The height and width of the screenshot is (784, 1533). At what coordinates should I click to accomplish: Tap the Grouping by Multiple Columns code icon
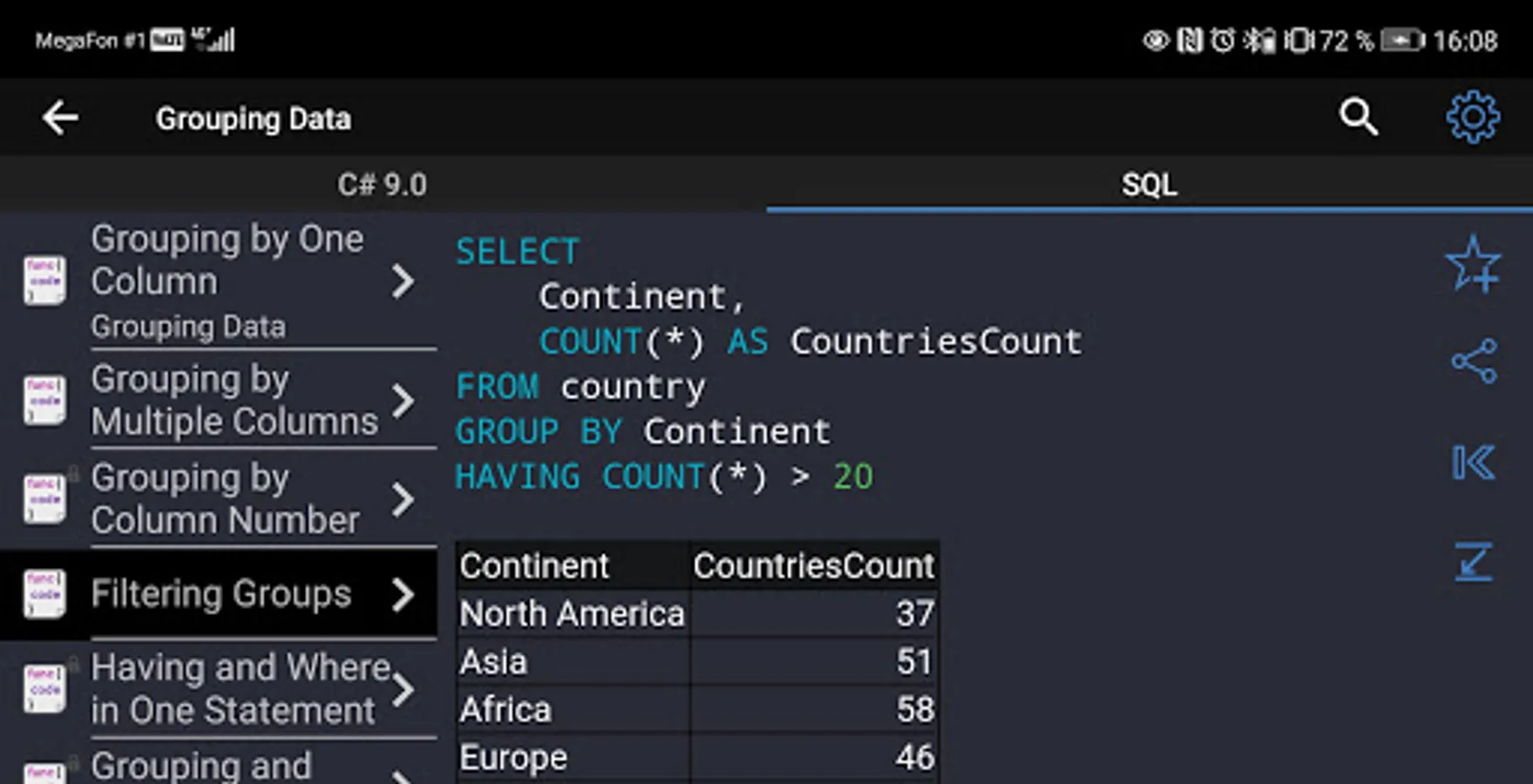[44, 400]
